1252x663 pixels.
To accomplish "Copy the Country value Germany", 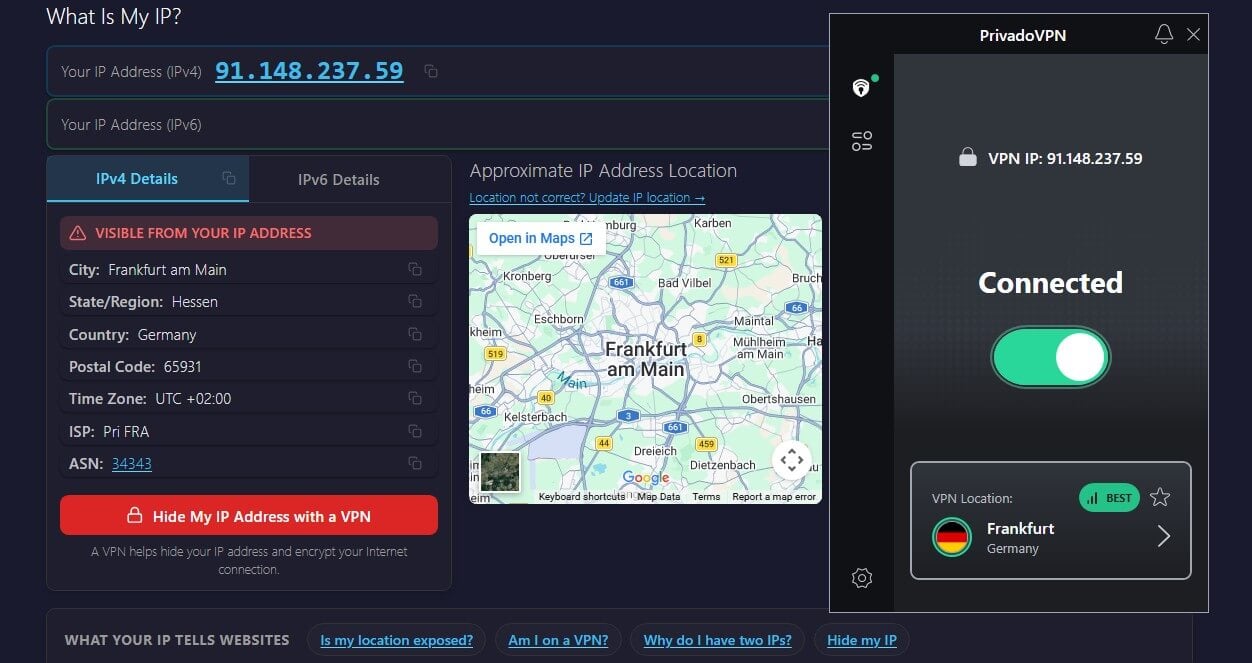I will click(x=414, y=334).
